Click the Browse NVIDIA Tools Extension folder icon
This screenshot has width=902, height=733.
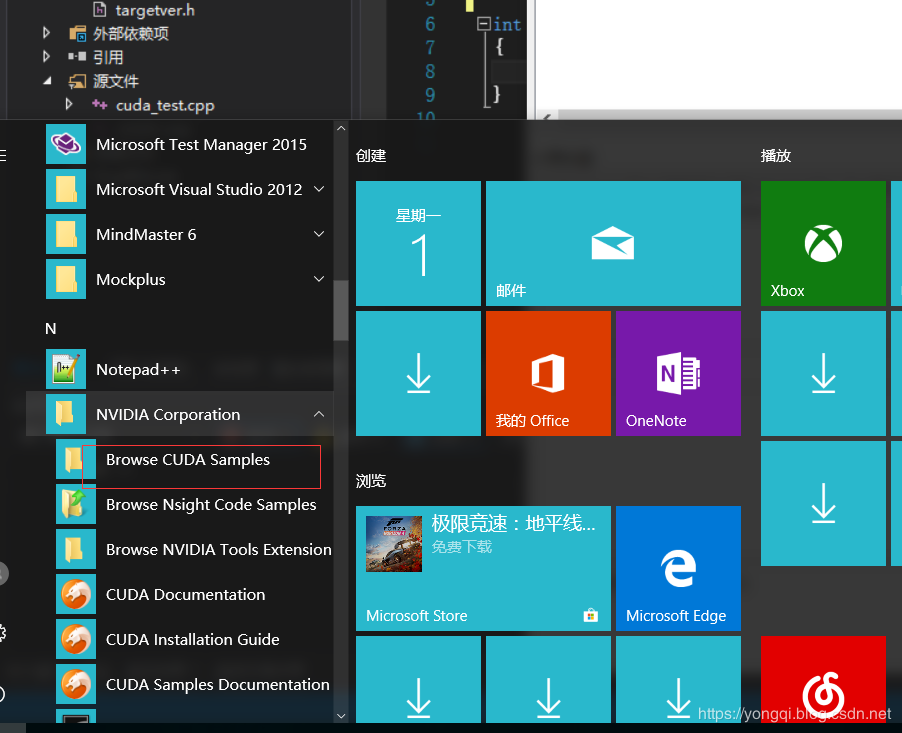pyautogui.click(x=75, y=549)
